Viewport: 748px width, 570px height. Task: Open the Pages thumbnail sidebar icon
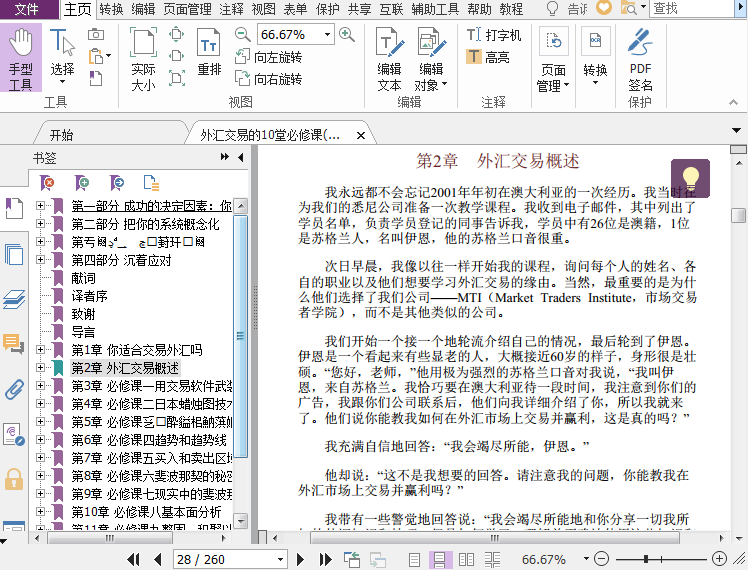14,254
